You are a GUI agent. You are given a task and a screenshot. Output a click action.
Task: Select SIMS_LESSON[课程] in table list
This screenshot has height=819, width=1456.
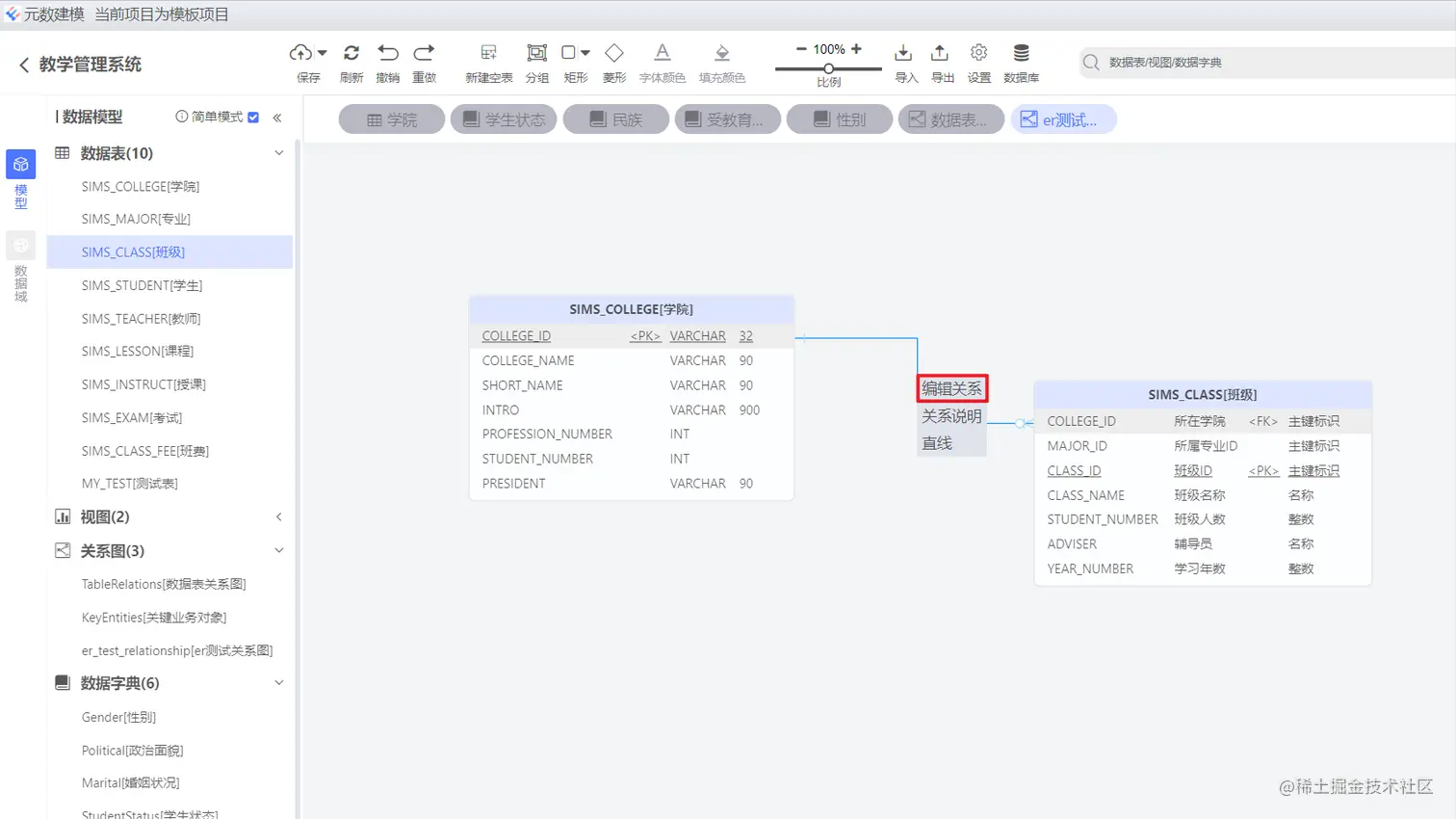point(138,352)
